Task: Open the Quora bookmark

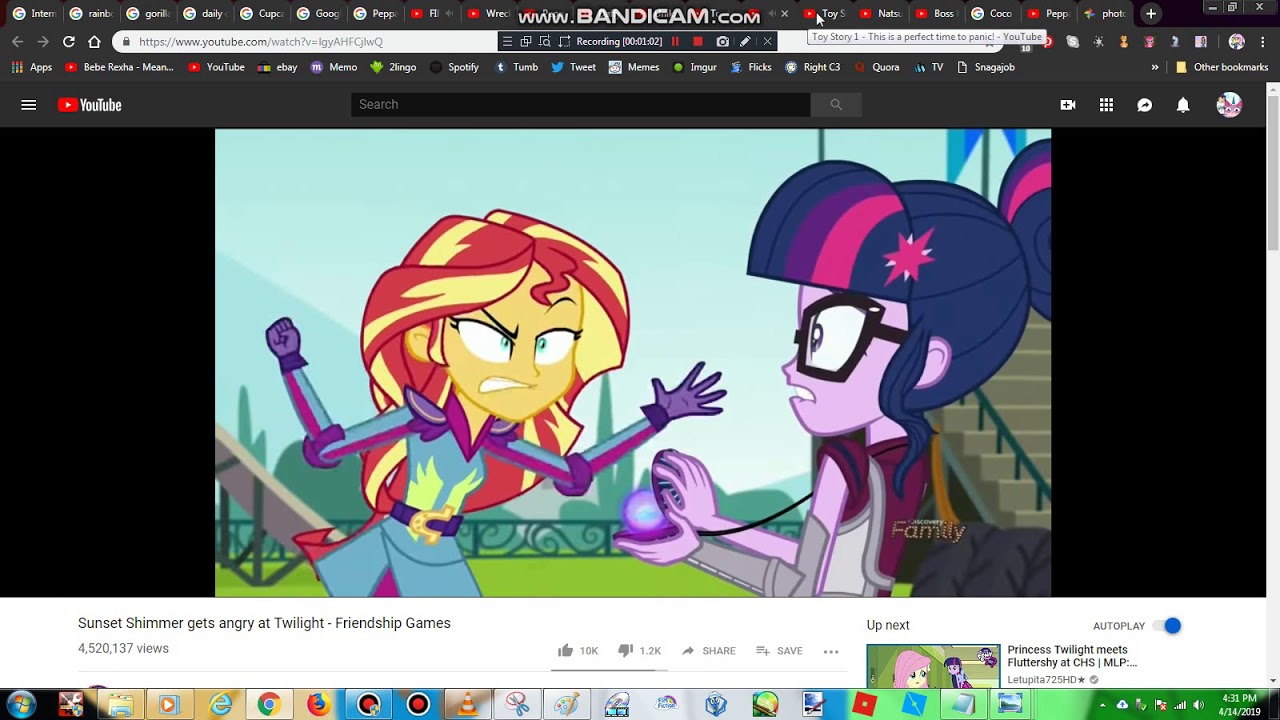Action: (x=876, y=68)
